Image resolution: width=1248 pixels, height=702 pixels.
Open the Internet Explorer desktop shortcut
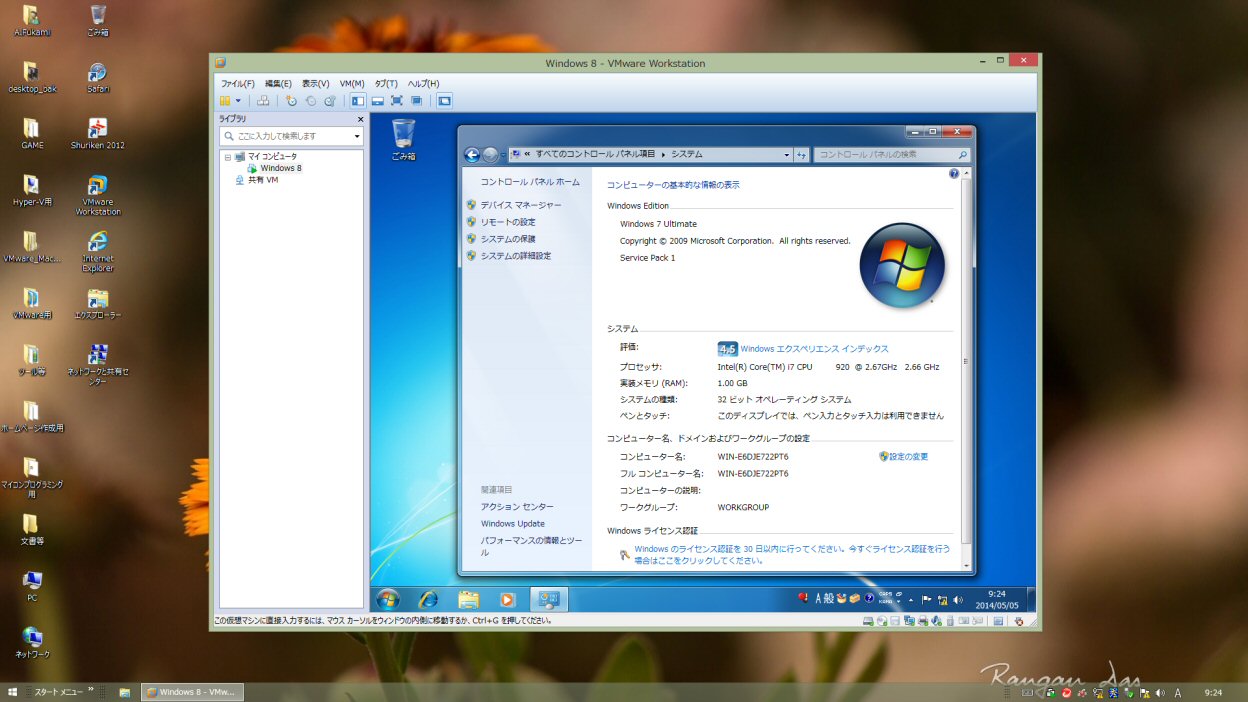click(98, 251)
